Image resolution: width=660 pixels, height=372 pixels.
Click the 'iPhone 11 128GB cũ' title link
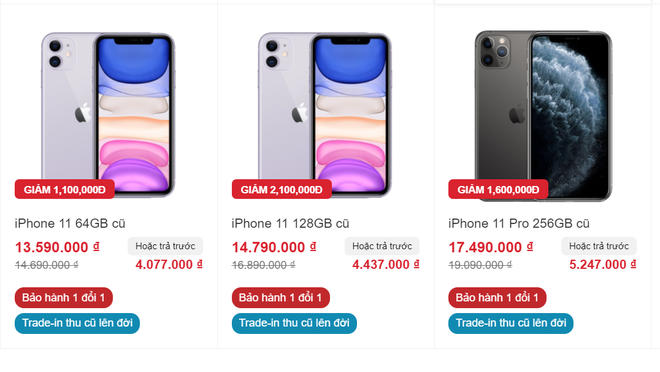tap(290, 223)
